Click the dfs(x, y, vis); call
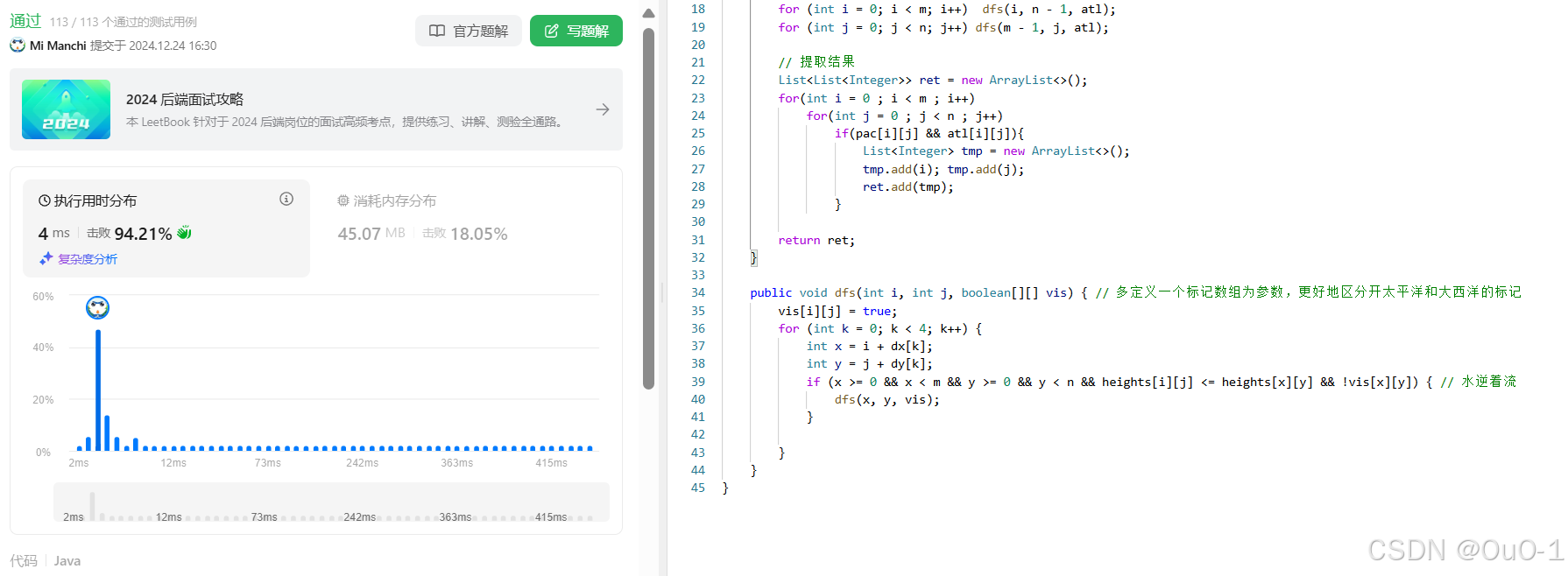The image size is (1568, 576). pos(886,399)
